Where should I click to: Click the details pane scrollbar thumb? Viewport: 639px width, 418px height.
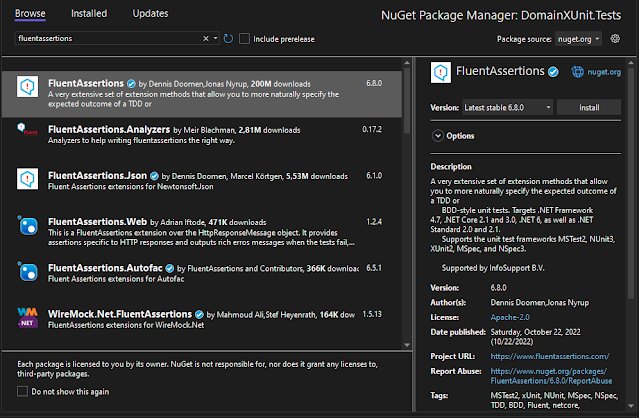(x=631, y=184)
